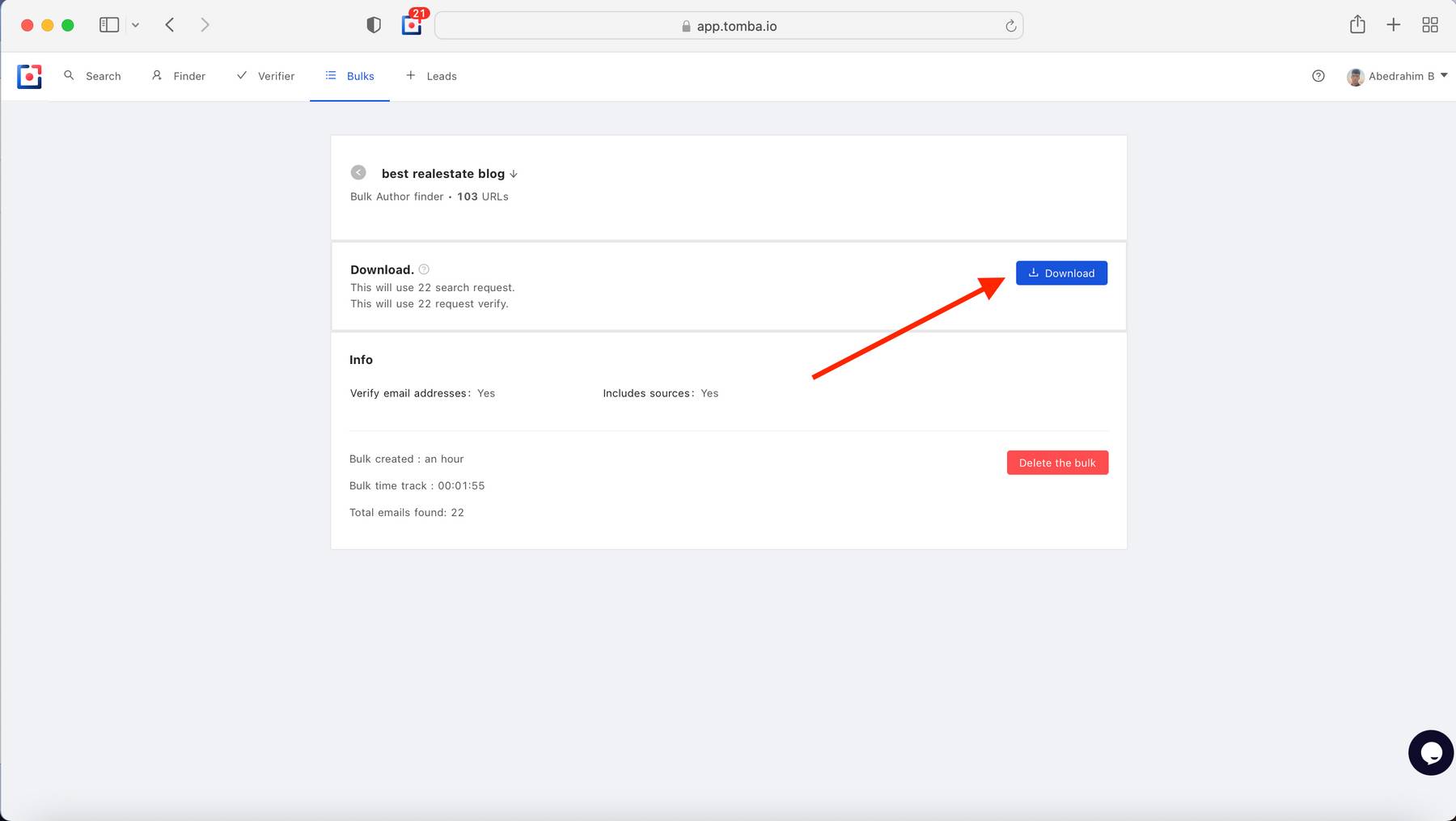Click the Total emails found: 22 text
This screenshot has width=1456, height=821.
click(407, 513)
